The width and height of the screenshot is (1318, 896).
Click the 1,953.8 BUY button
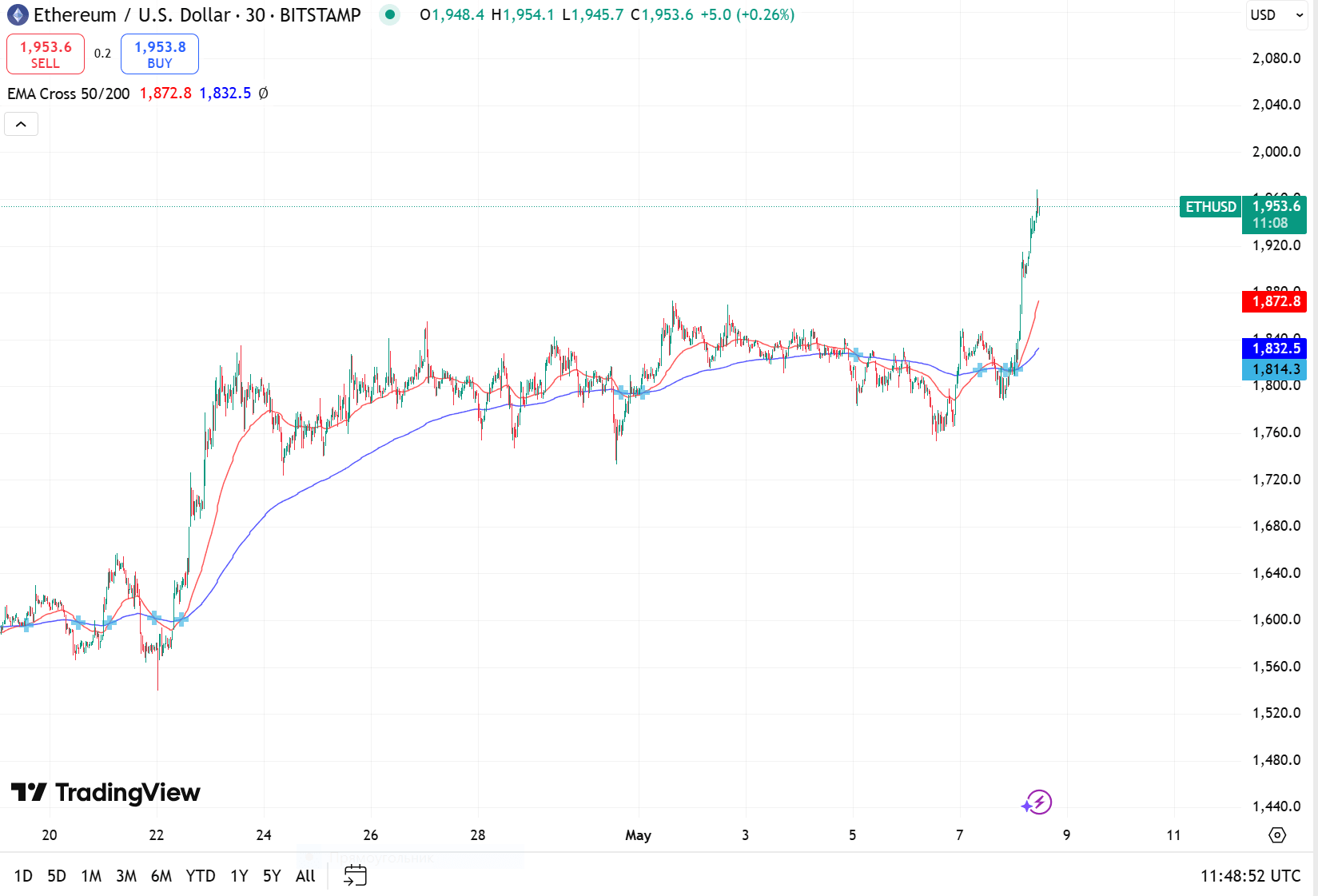[160, 54]
